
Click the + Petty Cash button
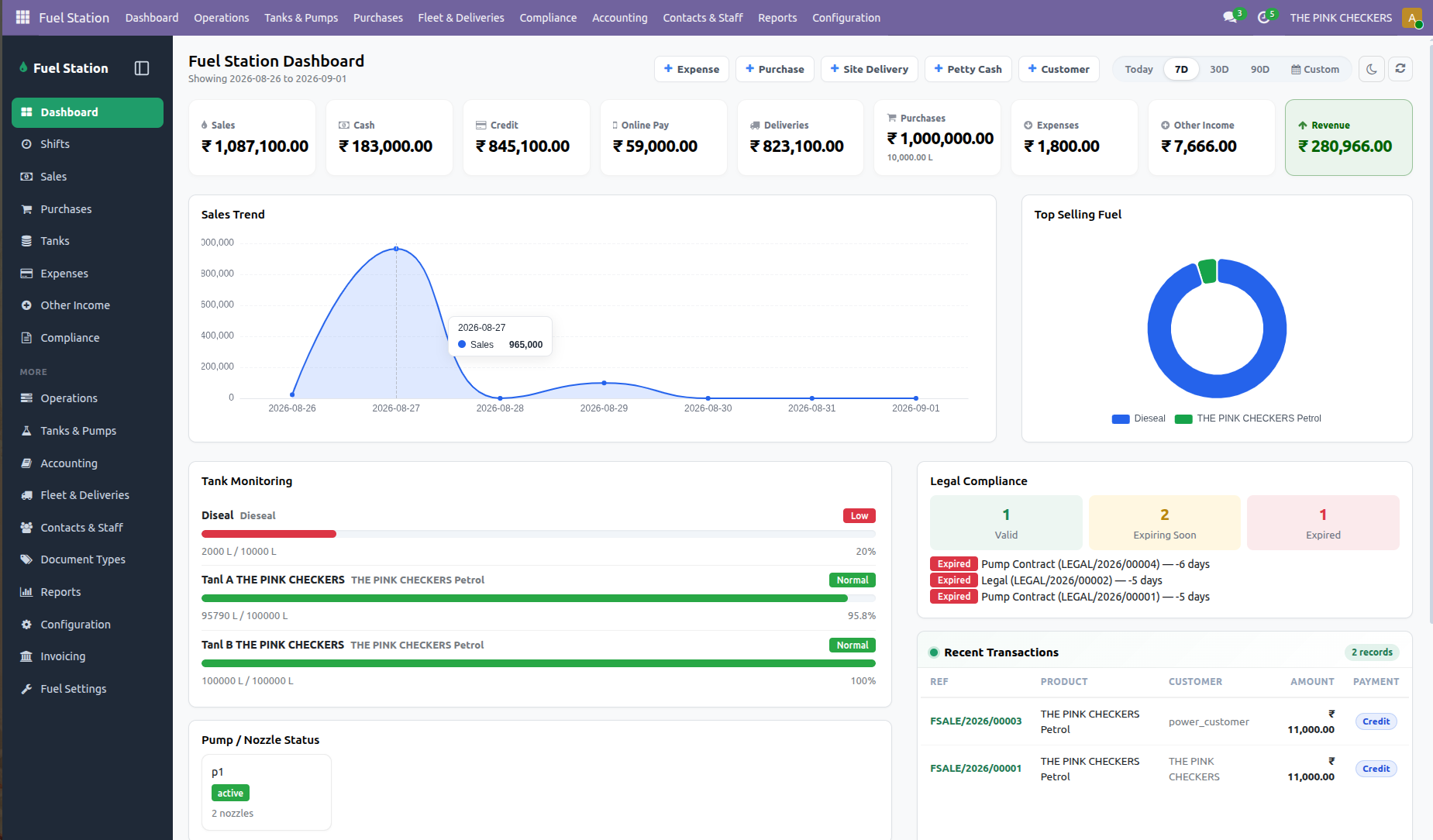point(967,69)
